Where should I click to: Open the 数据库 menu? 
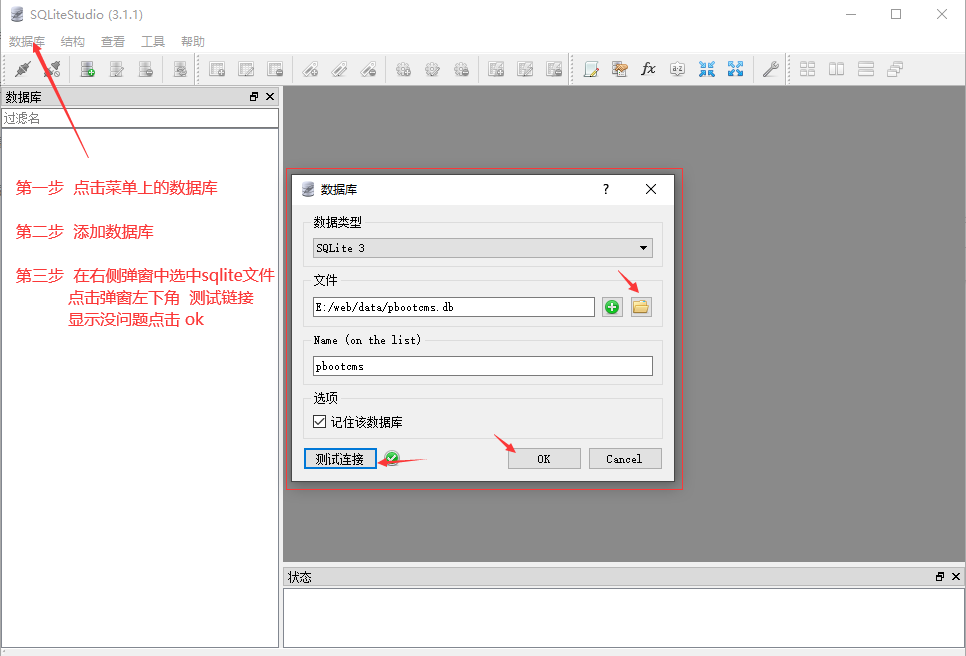pos(27,41)
